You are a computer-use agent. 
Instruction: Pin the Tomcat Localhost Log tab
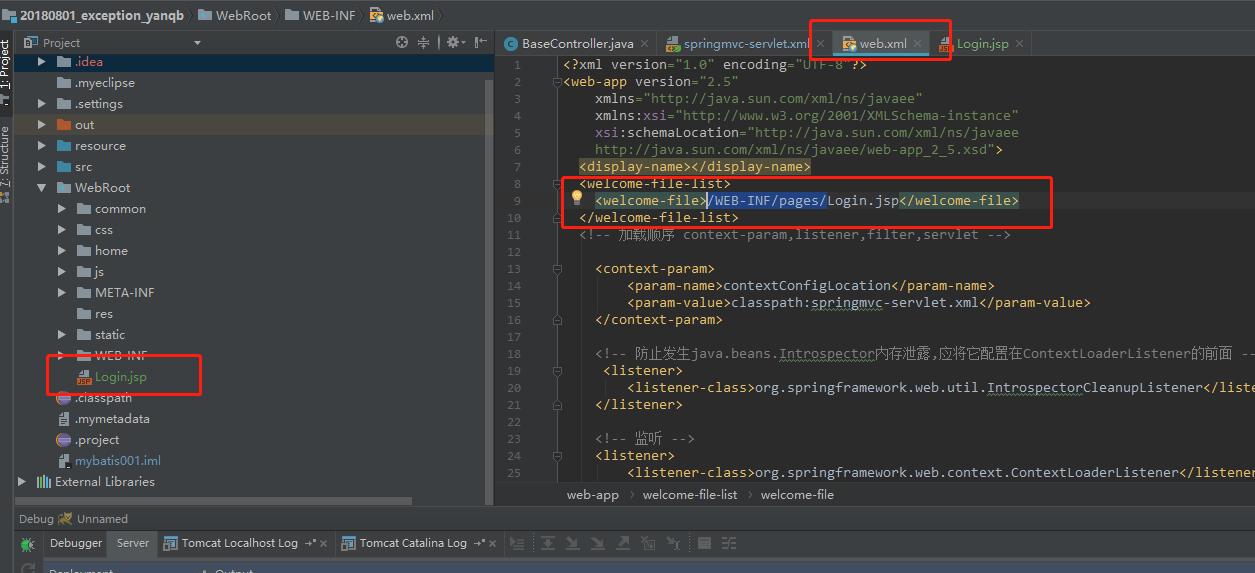click(x=311, y=543)
